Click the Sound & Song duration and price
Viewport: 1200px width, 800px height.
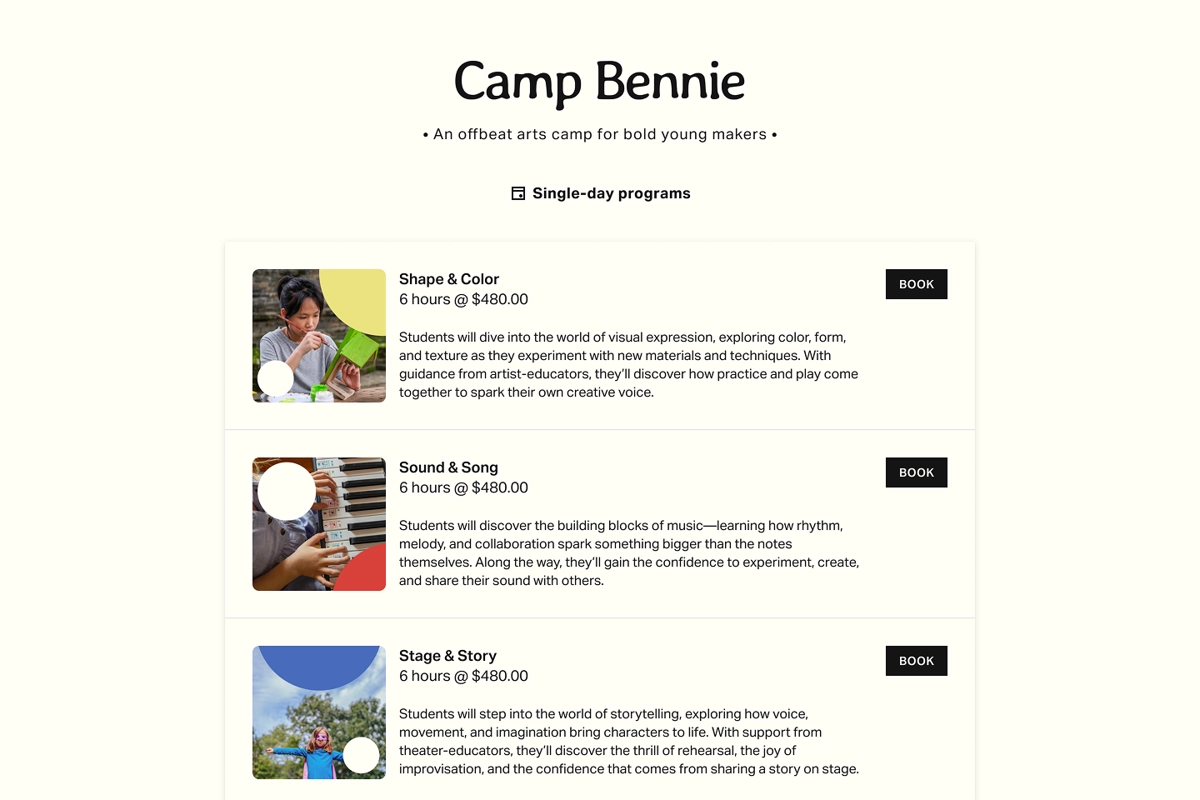pyautogui.click(x=463, y=487)
